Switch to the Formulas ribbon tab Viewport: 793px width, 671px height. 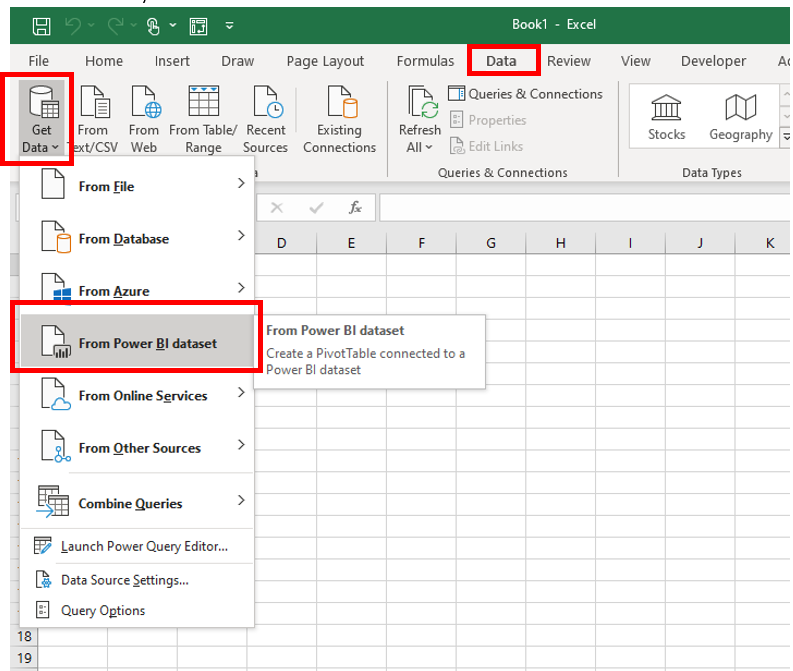[x=425, y=61]
